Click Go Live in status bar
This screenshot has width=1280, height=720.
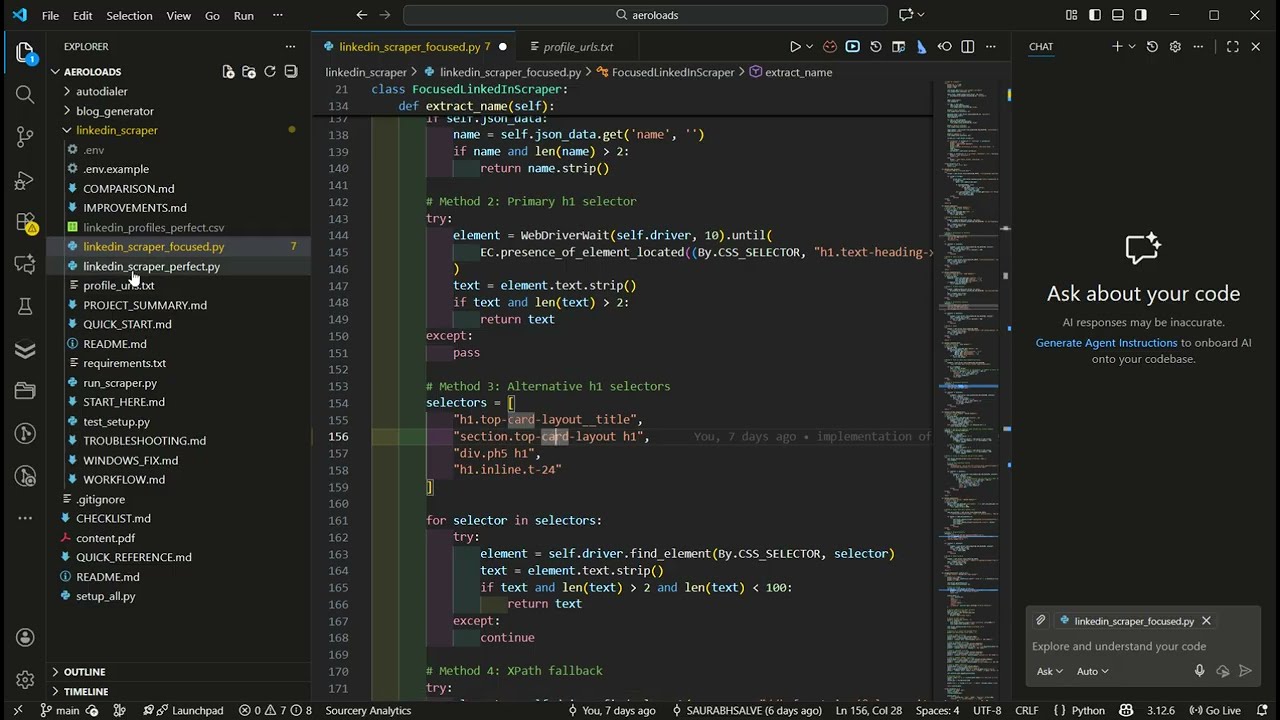[x=1214, y=711]
